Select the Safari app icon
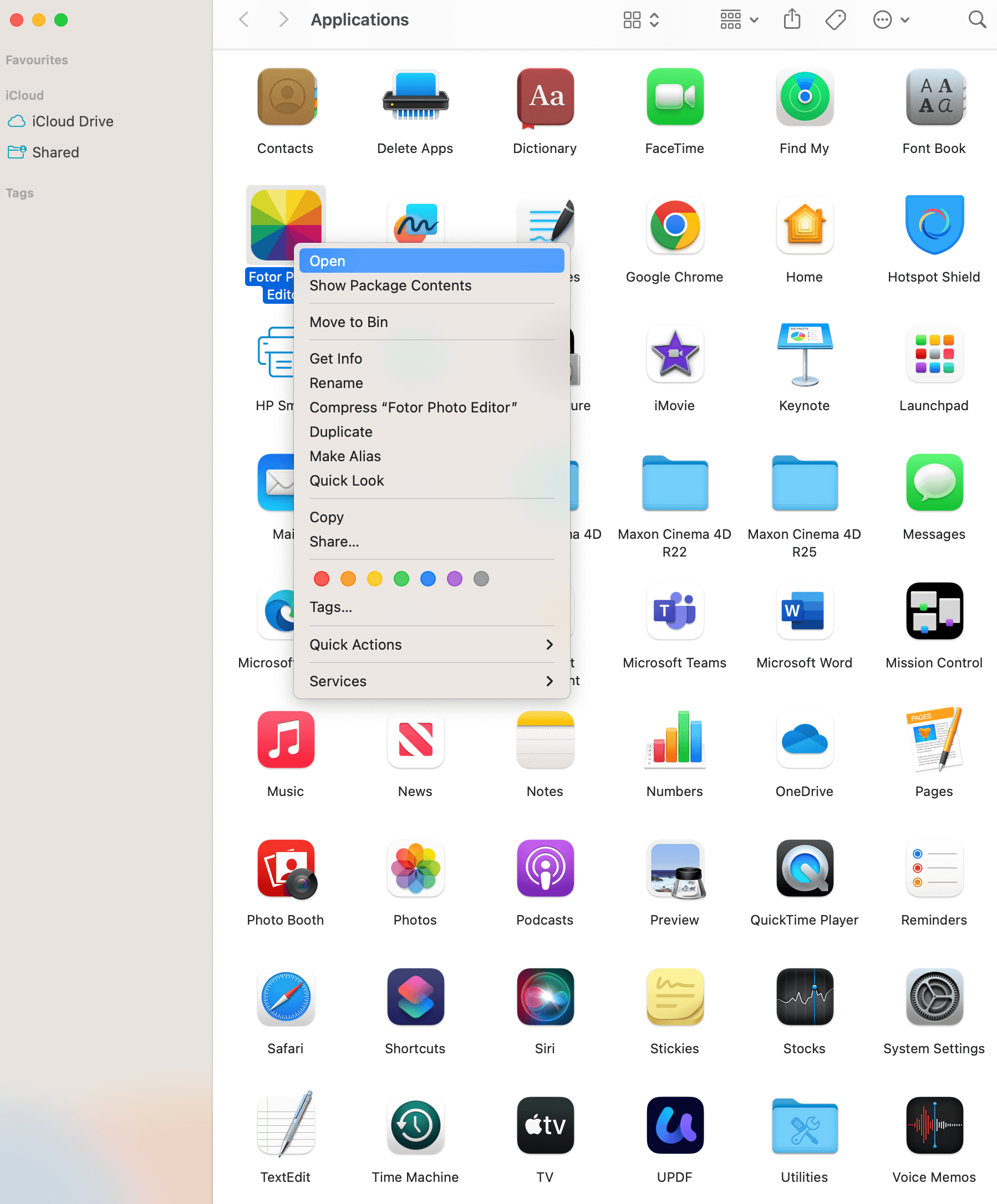The width and height of the screenshot is (997, 1204). tap(286, 997)
